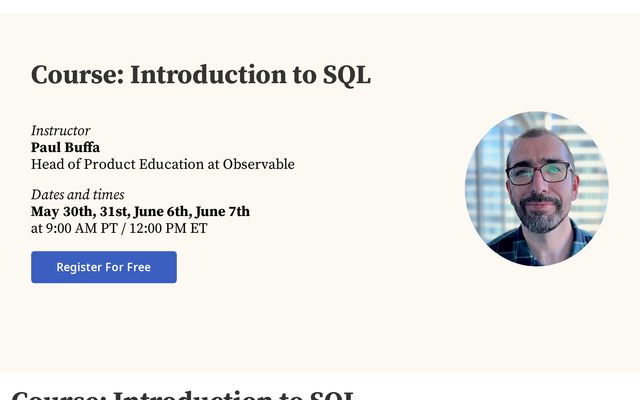640x400 pixels.
Task: Open Paul Buffa's circular profile photo
Action: coord(537,189)
